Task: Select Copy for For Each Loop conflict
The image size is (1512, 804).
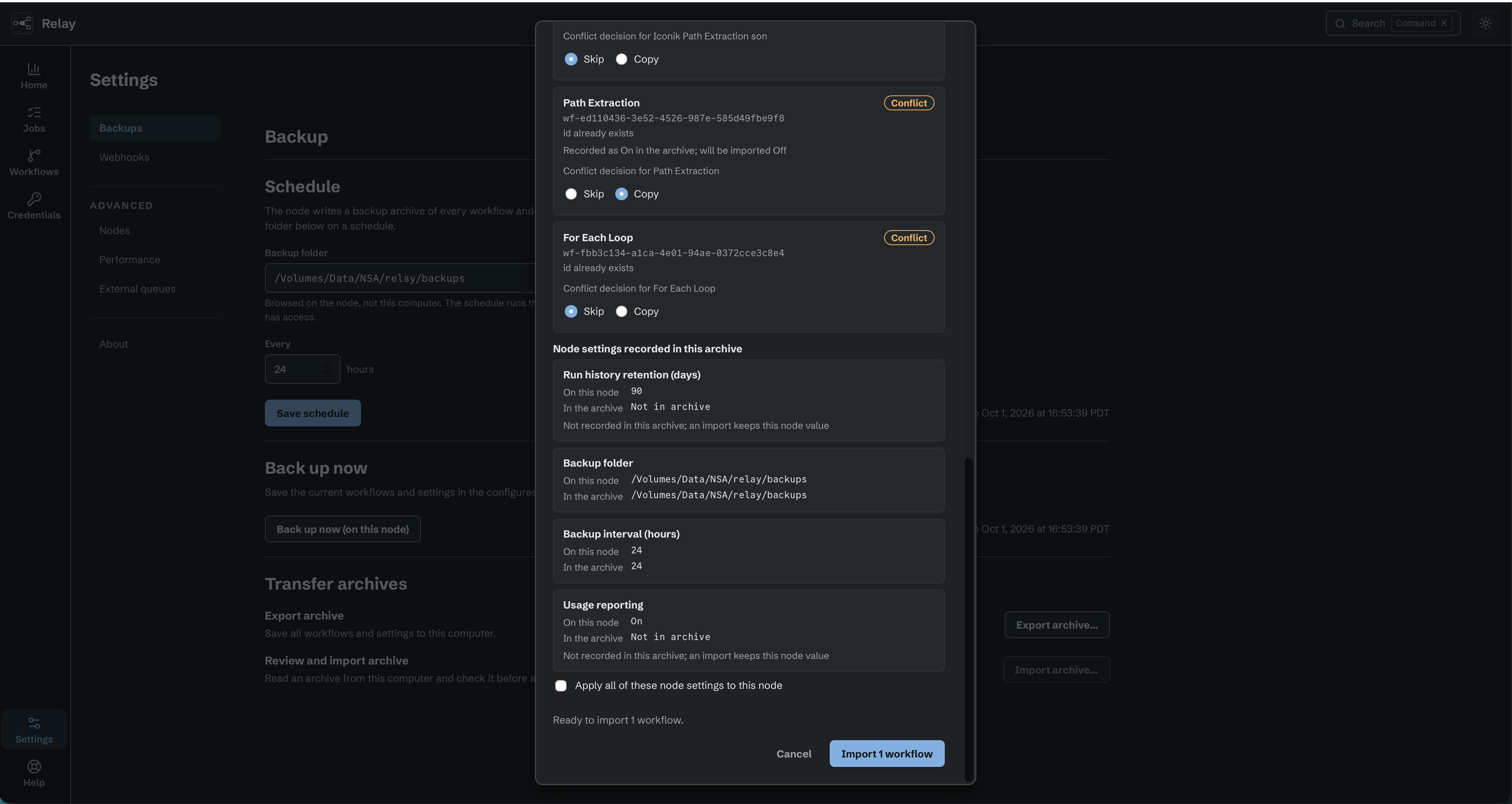Action: 621,312
